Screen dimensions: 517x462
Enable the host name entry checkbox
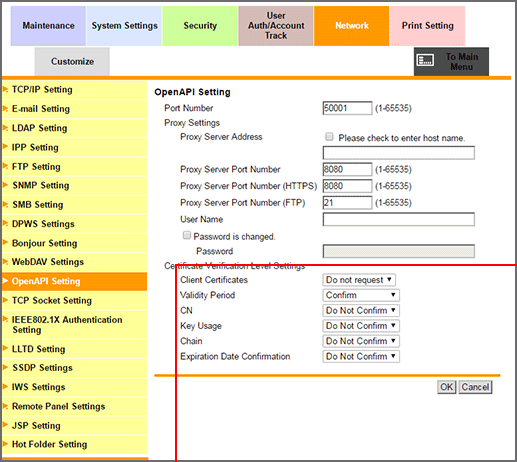[x=329, y=137]
